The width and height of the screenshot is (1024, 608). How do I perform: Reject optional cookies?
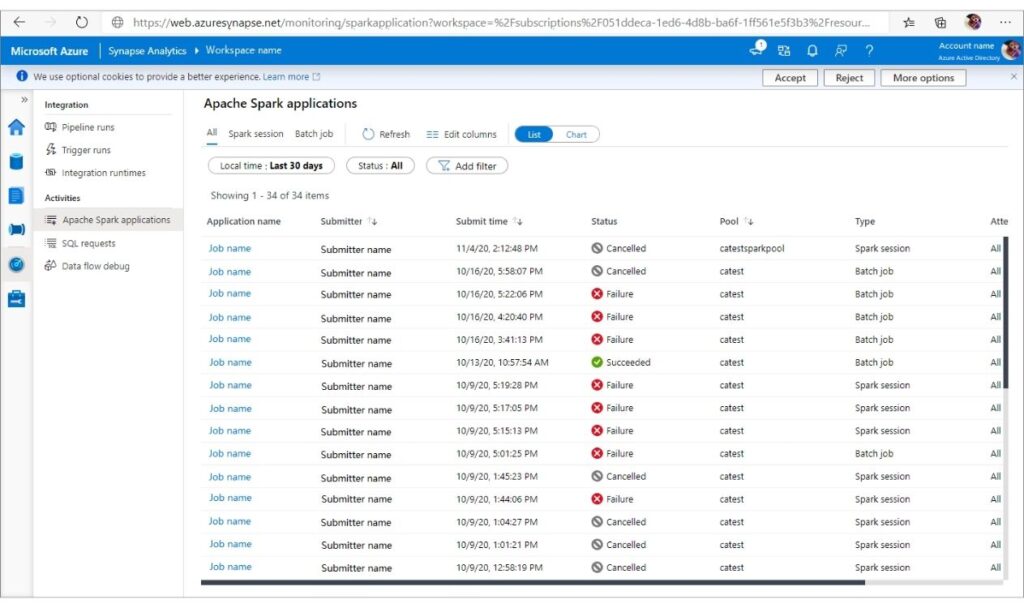point(849,78)
